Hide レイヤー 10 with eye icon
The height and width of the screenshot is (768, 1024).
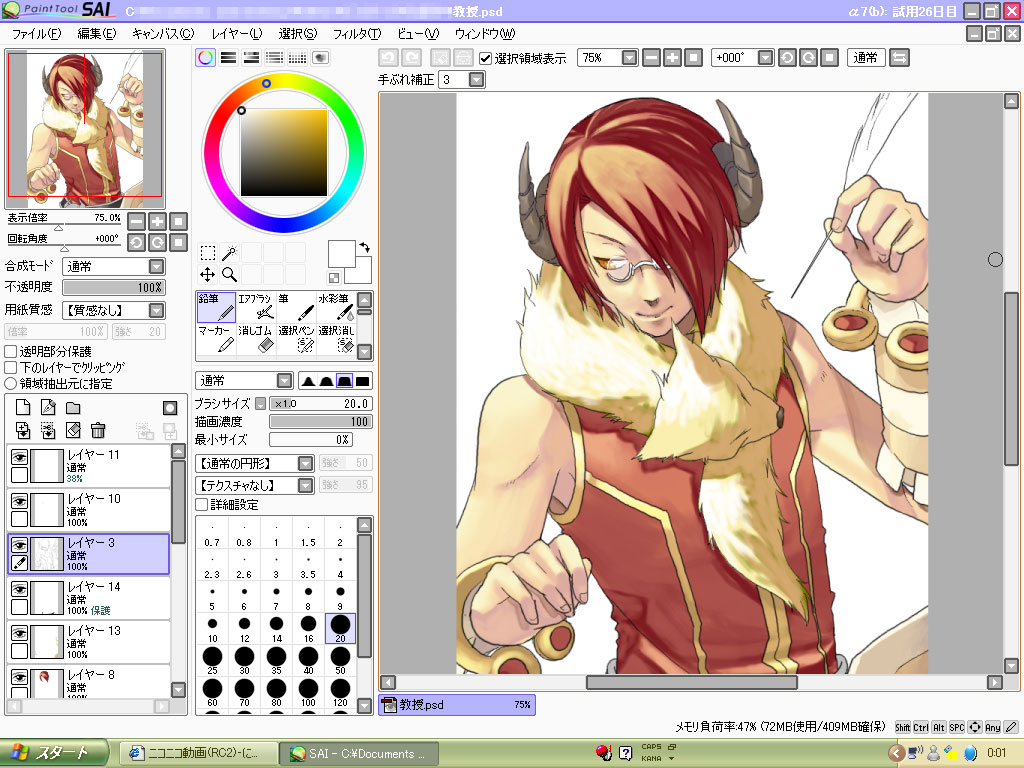20,501
